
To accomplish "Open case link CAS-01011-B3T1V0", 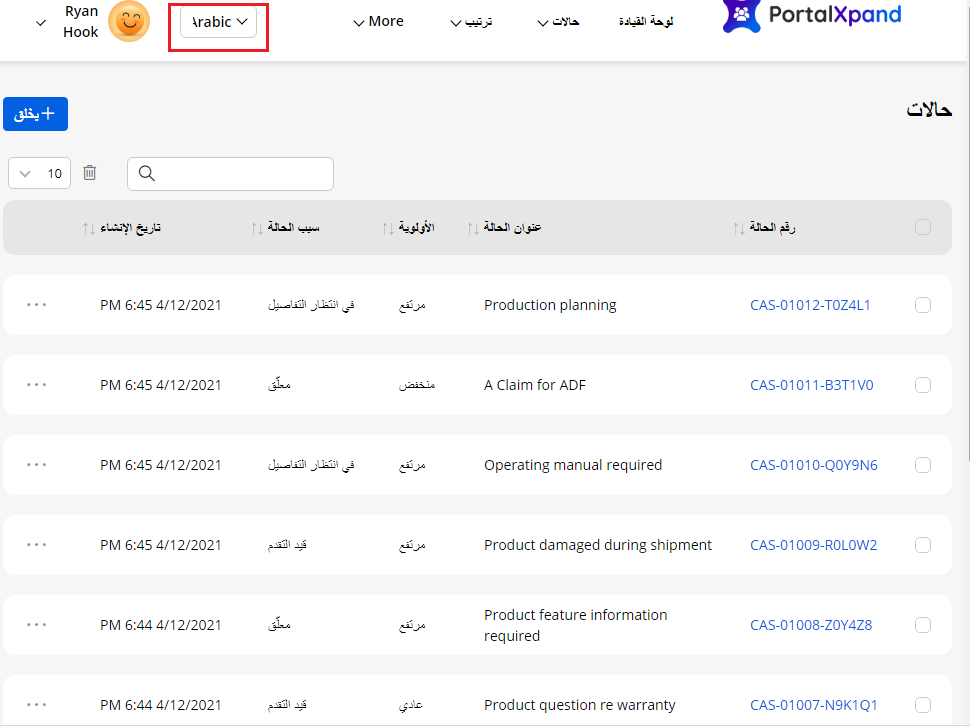I will (x=811, y=385).
